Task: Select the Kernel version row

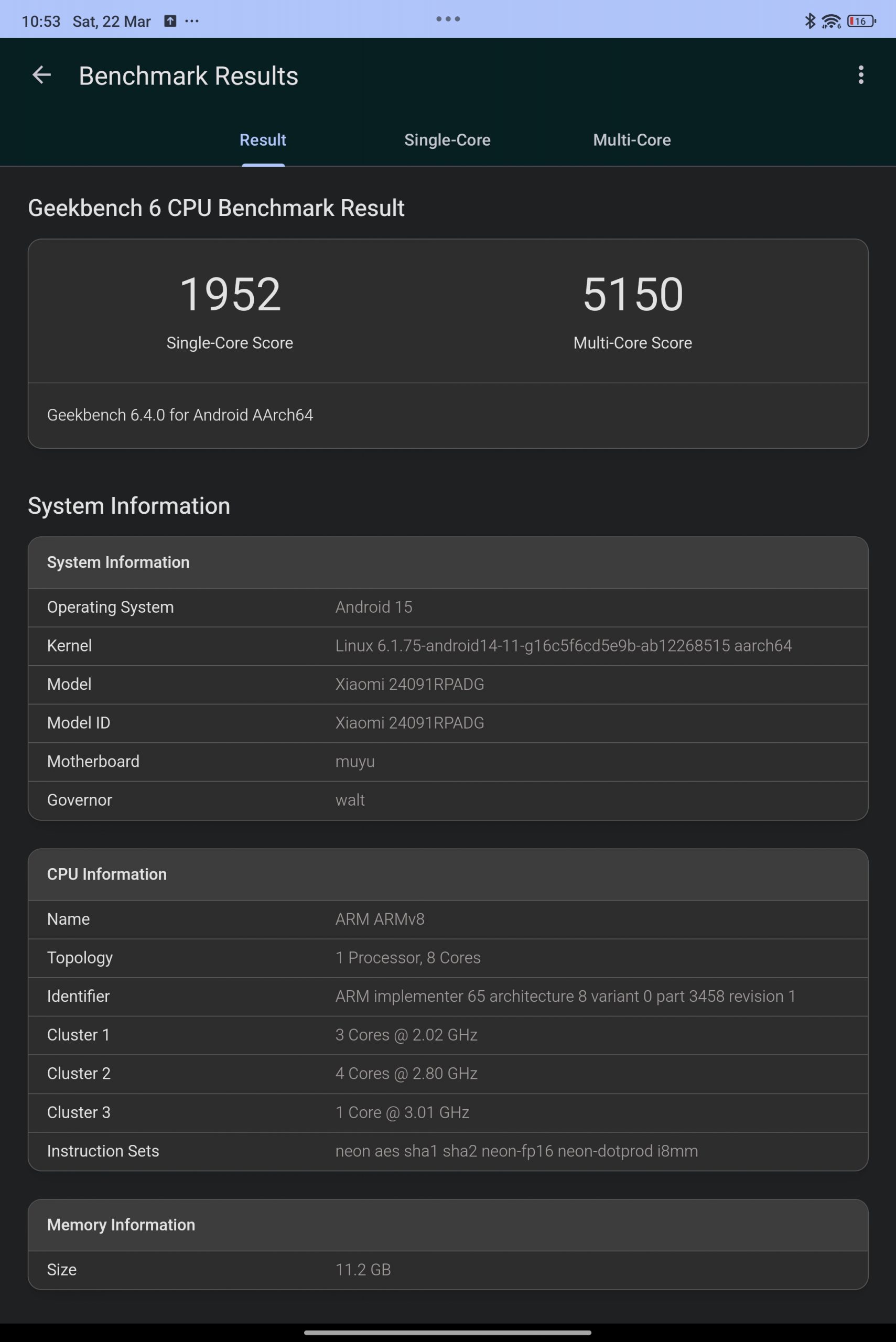Action: (447, 646)
